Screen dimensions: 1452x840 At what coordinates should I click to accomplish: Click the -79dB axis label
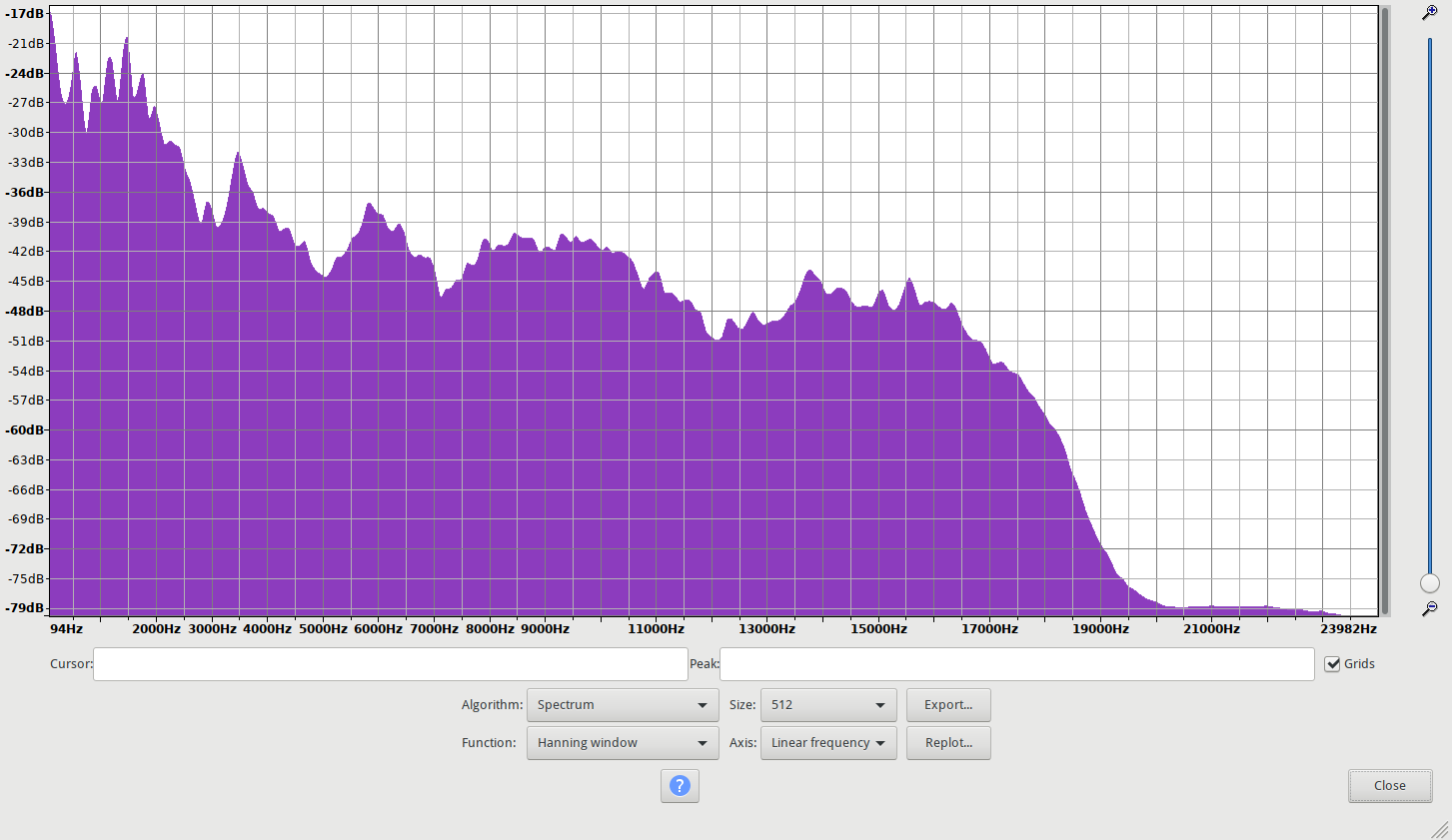25,608
